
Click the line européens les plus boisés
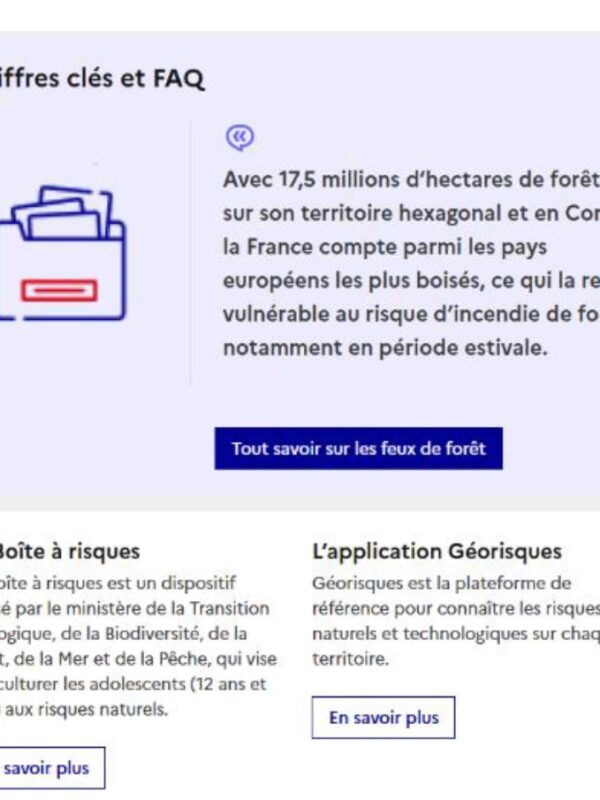(411, 281)
